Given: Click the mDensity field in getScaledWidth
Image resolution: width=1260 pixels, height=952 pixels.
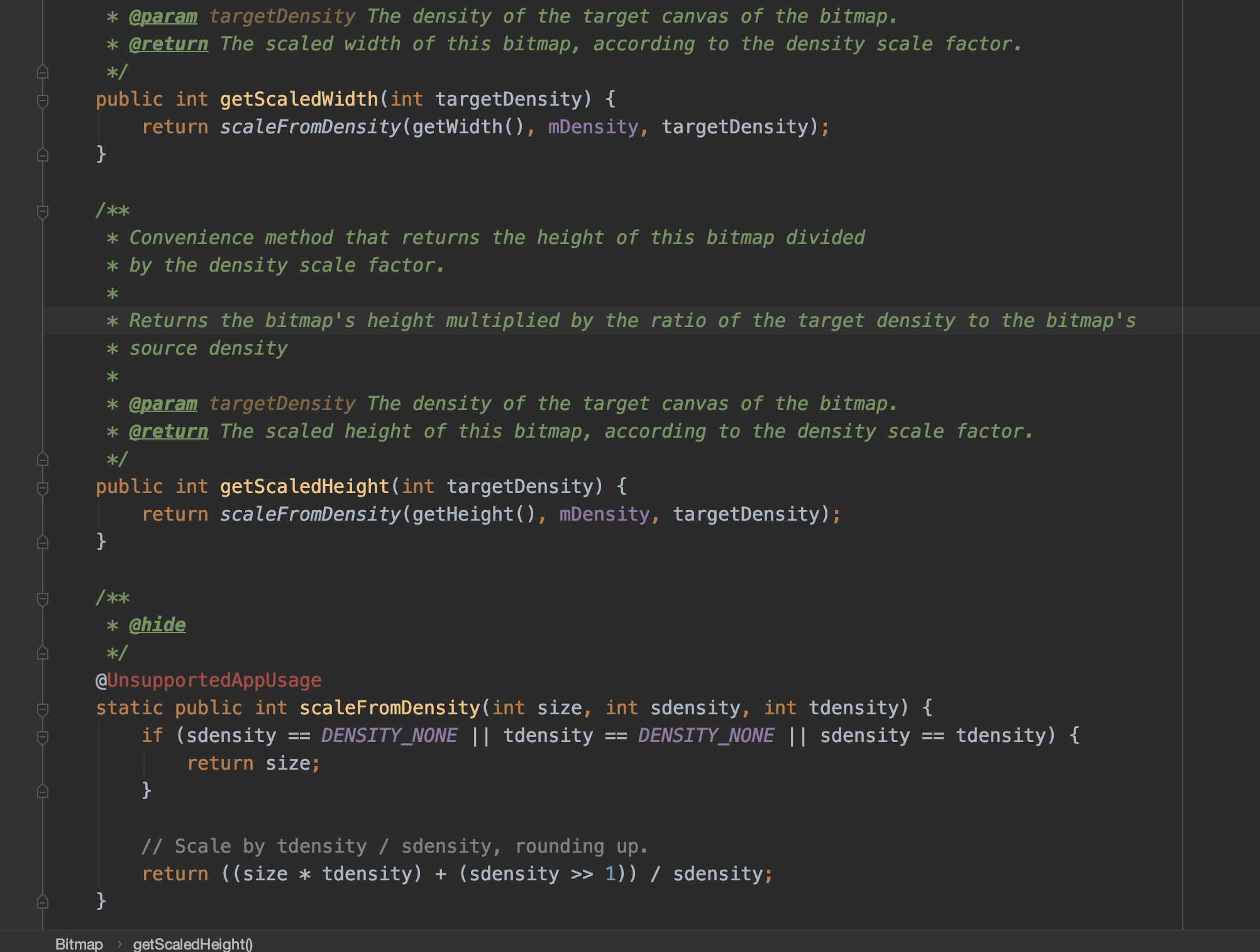Looking at the screenshot, I should tap(592, 127).
